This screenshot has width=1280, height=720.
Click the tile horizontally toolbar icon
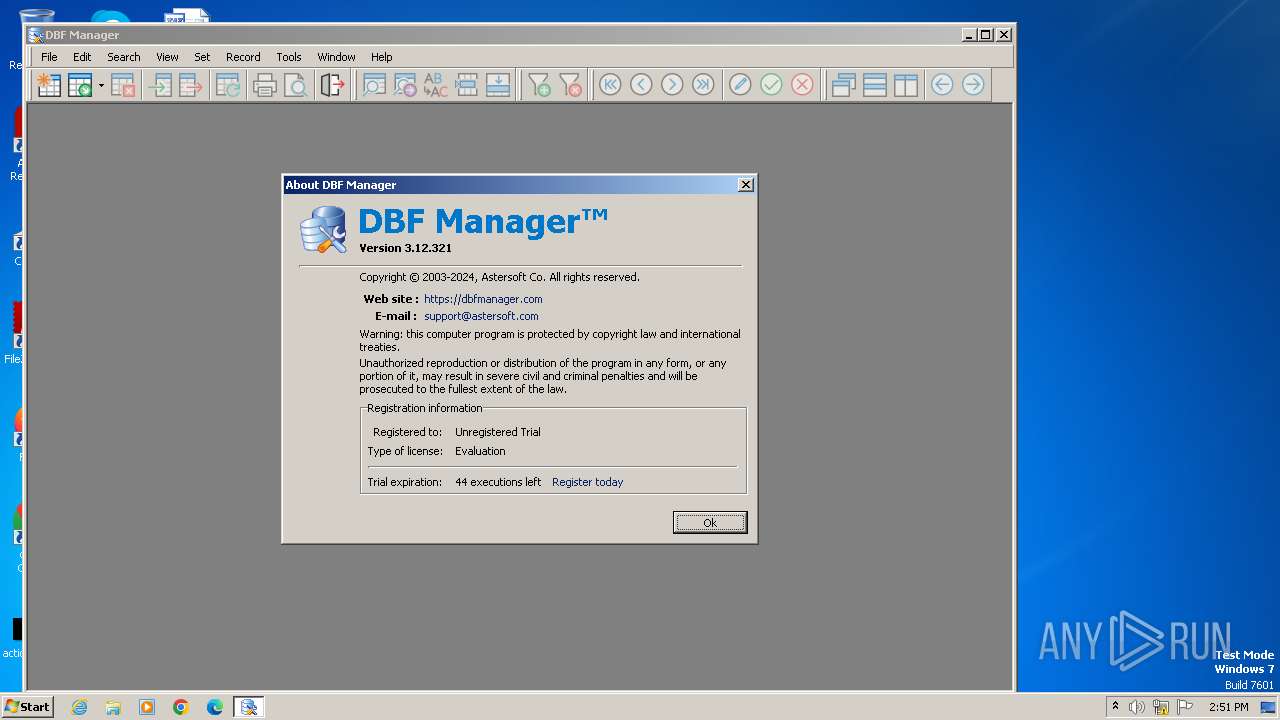(x=875, y=85)
